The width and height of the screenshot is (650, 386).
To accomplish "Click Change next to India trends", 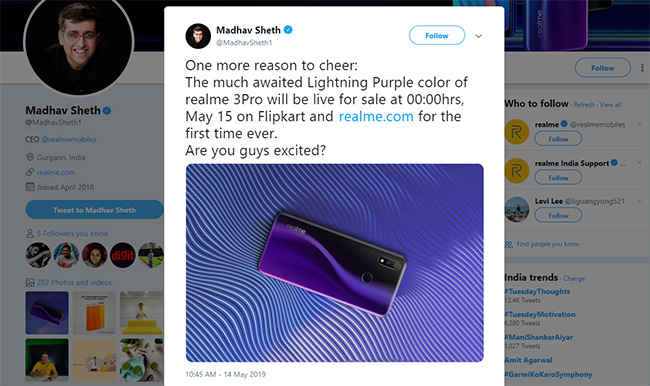I will [574, 279].
